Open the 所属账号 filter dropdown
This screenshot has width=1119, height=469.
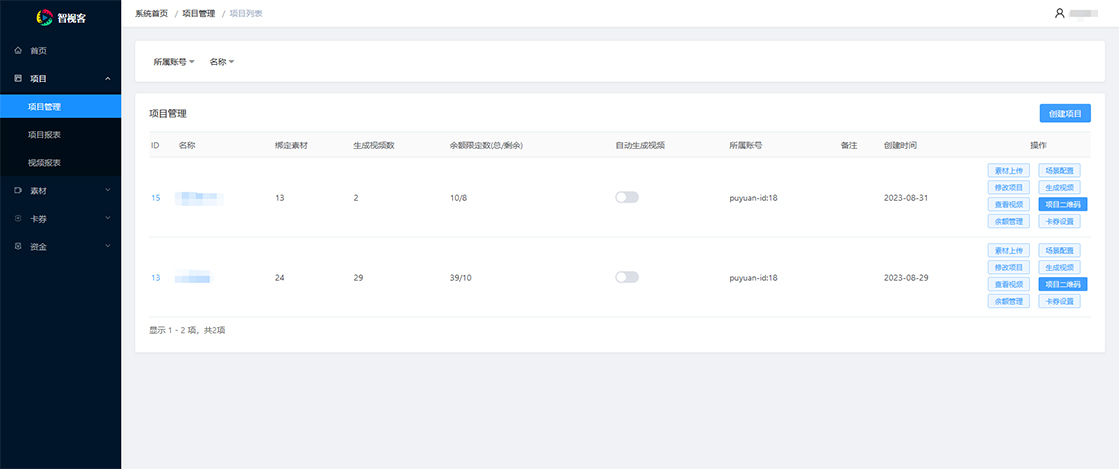click(174, 62)
